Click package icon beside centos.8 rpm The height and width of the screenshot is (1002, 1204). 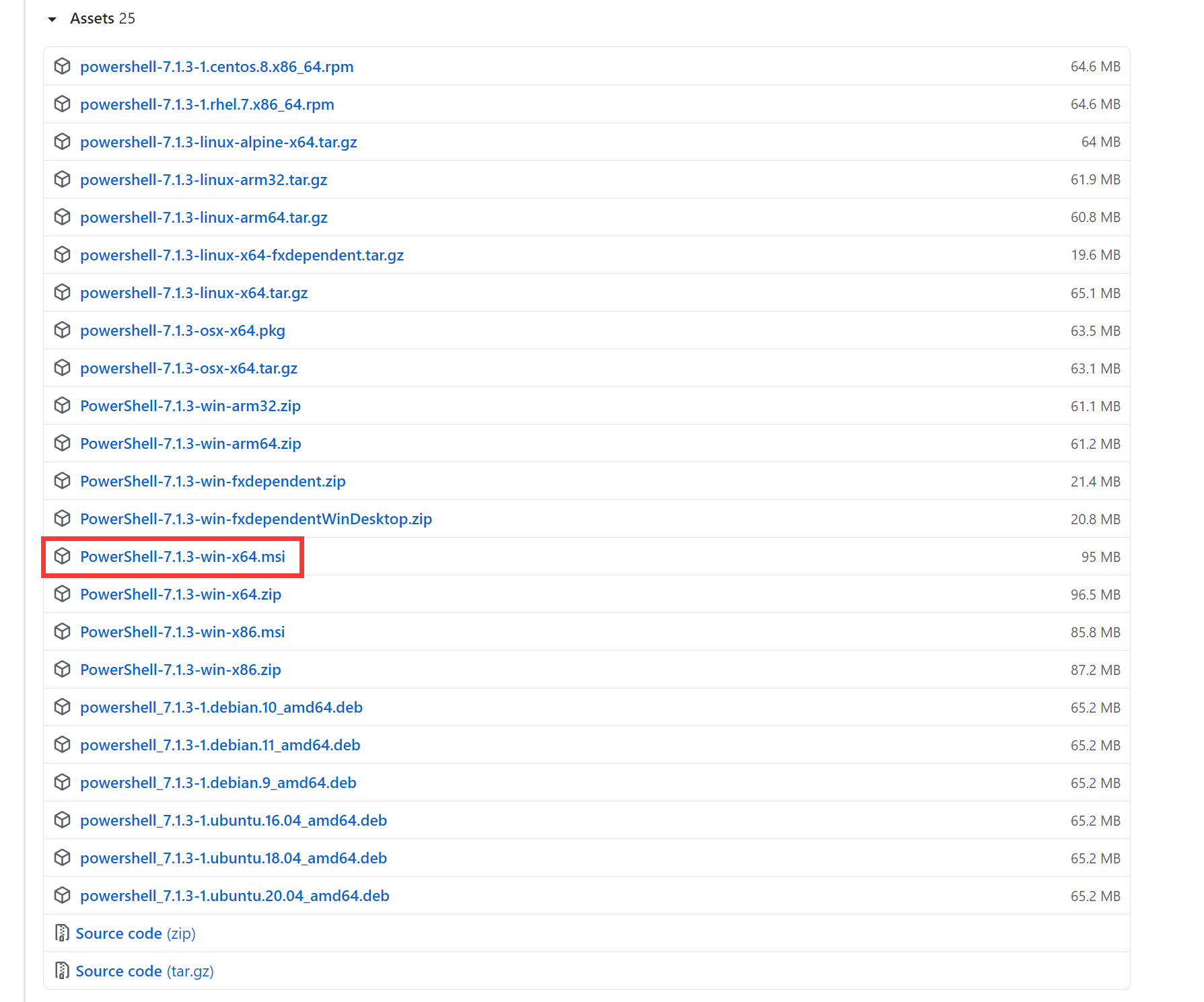62,66
